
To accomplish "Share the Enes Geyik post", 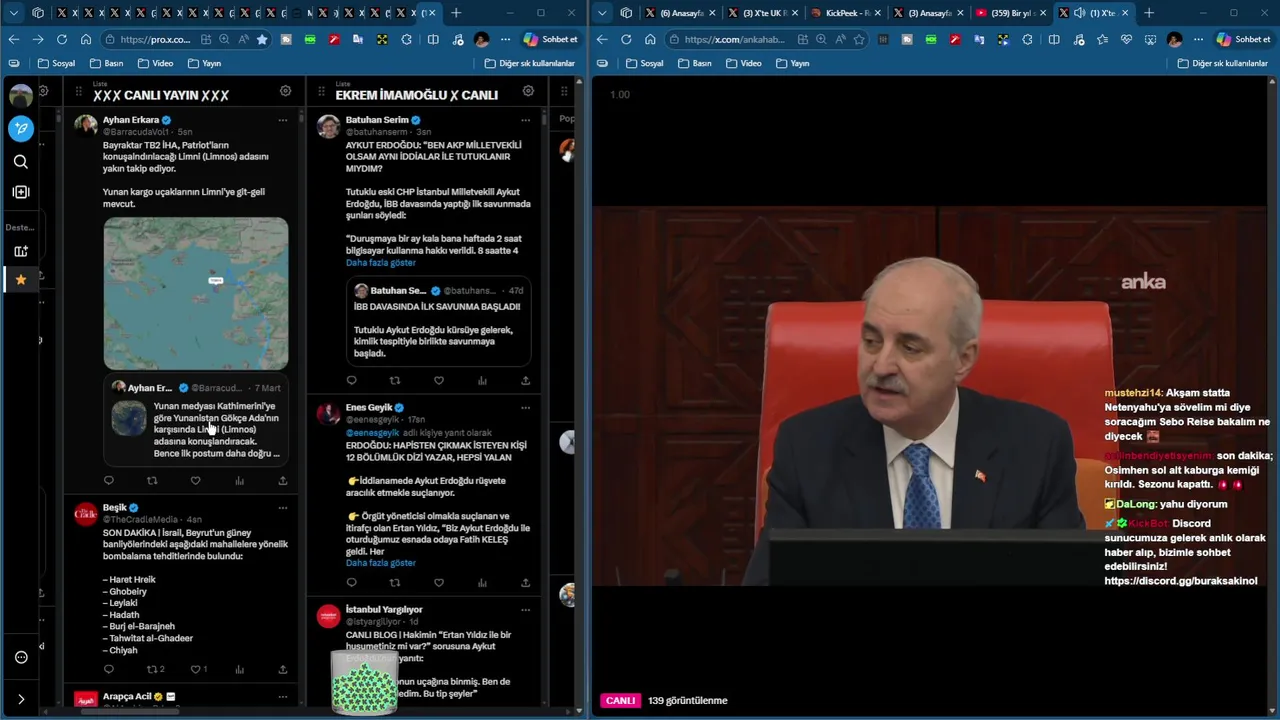I will point(525,582).
